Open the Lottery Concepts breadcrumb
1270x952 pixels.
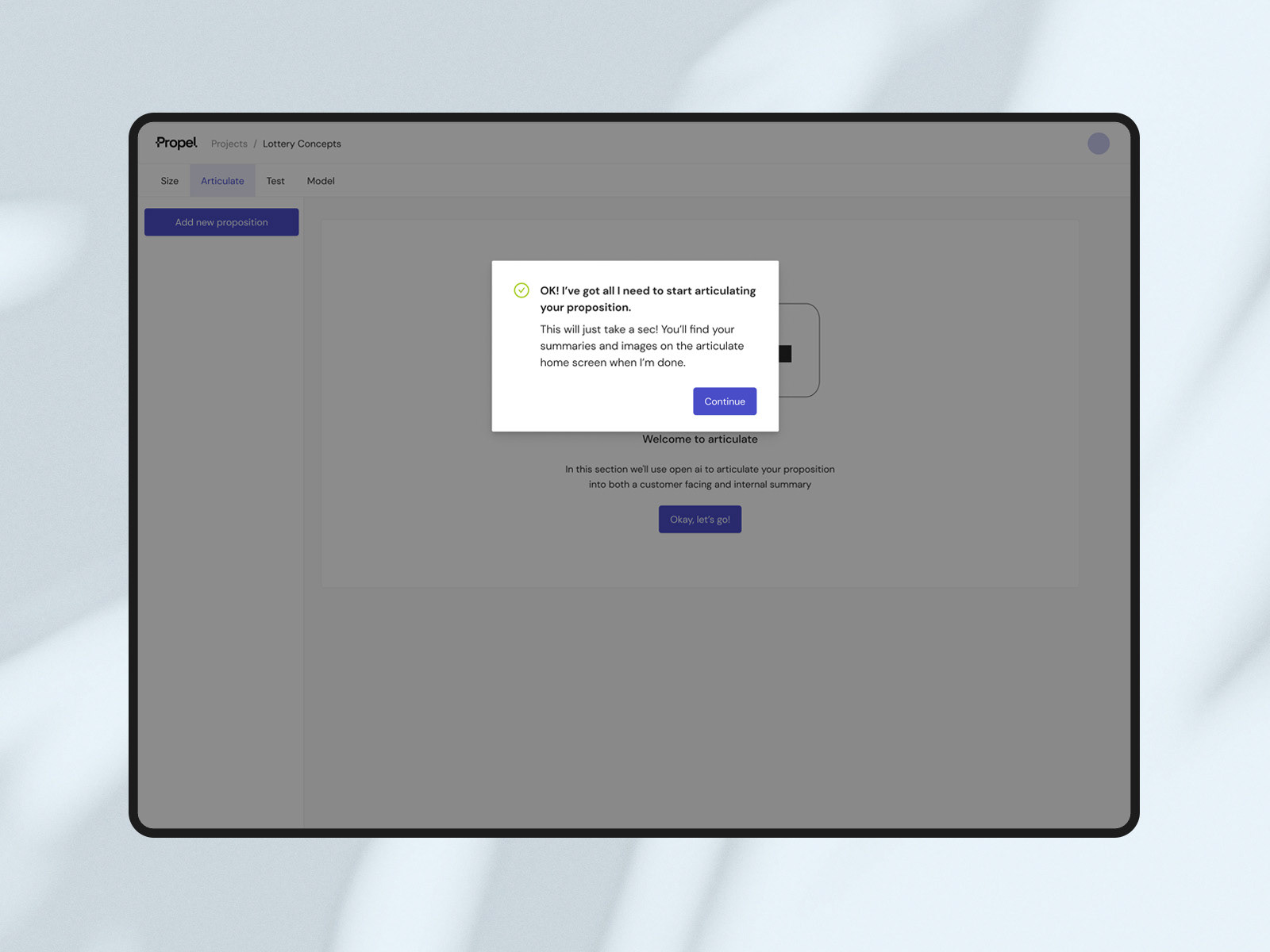[302, 144]
